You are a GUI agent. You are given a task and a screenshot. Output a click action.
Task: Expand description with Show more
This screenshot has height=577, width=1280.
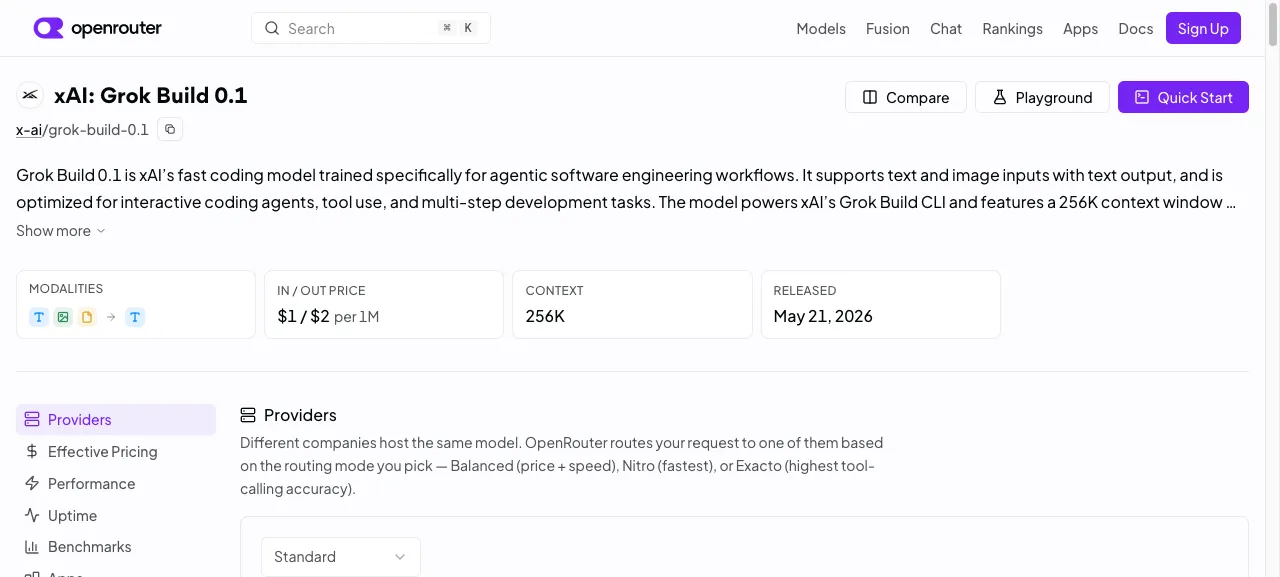coord(61,231)
